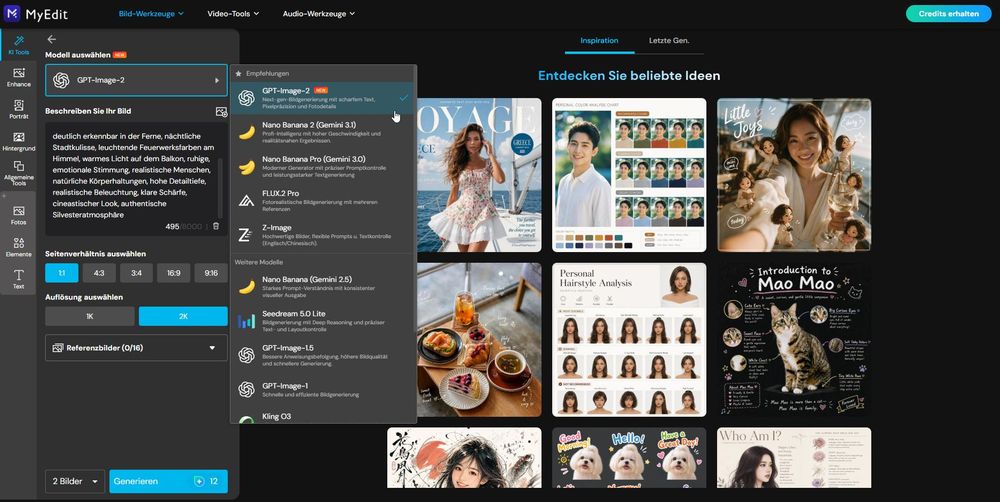Open the Porträt sidebar tool
The width and height of the screenshot is (1000, 502).
click(x=18, y=110)
